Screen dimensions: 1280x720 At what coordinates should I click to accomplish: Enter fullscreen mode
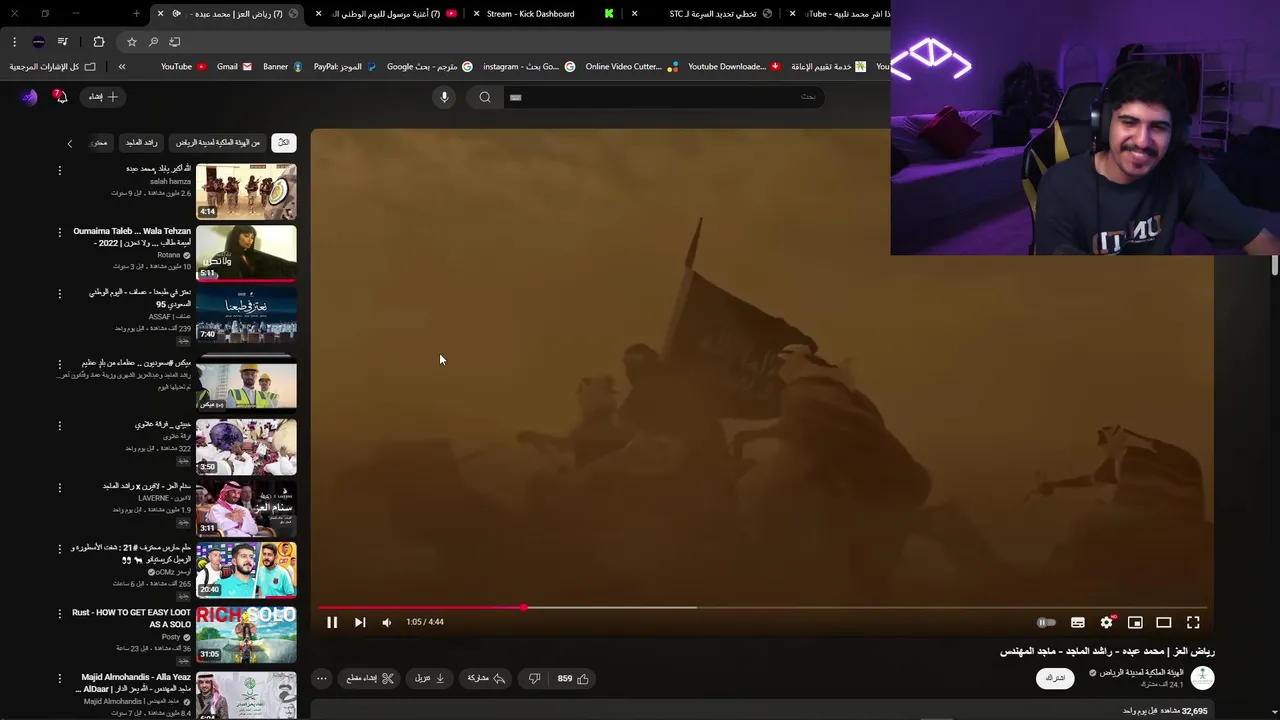tap(1193, 622)
